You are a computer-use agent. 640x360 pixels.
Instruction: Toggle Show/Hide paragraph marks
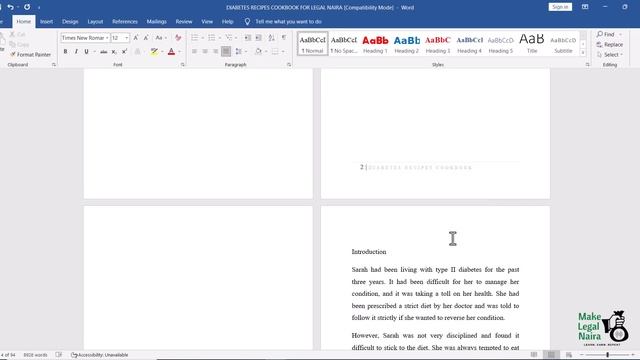284,38
